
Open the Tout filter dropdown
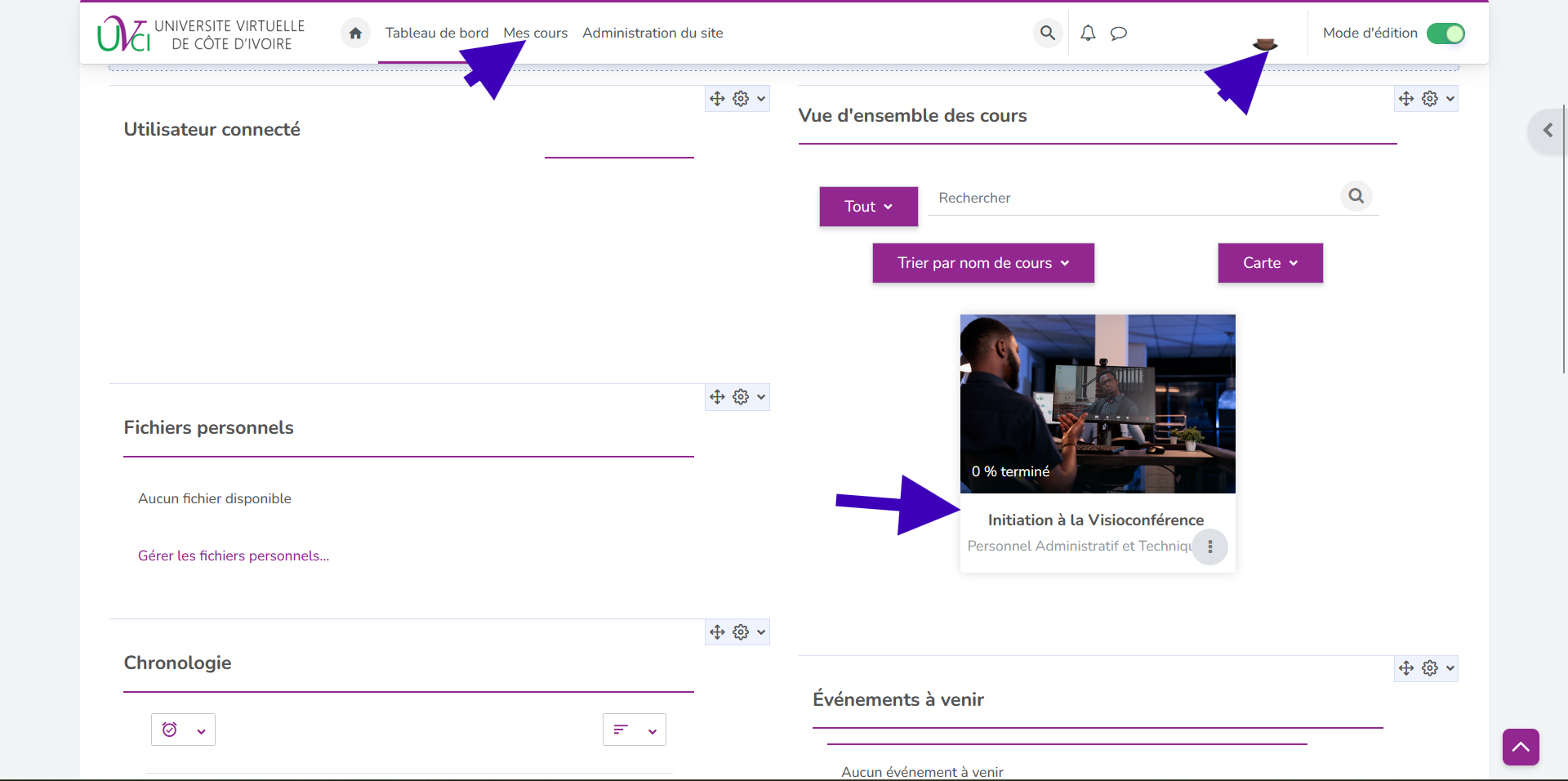point(868,207)
